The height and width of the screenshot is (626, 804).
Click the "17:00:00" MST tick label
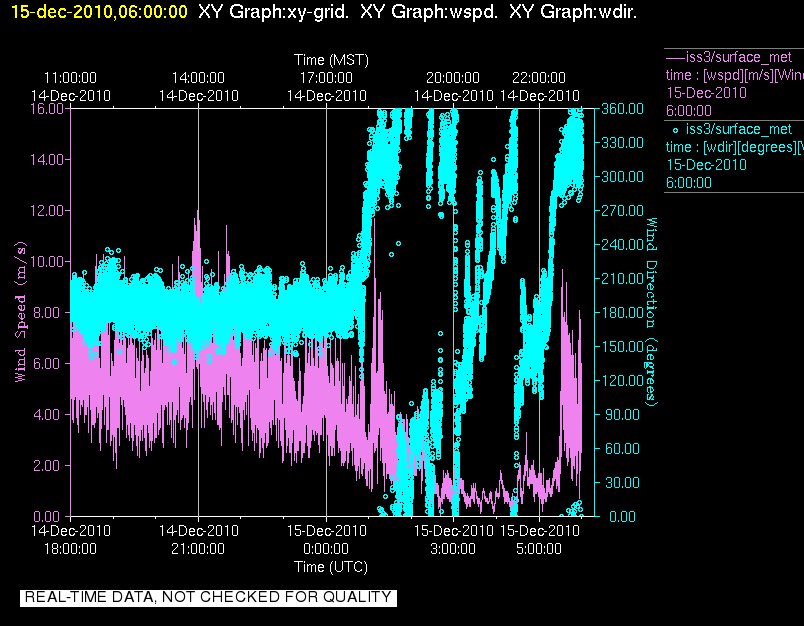(x=326, y=78)
